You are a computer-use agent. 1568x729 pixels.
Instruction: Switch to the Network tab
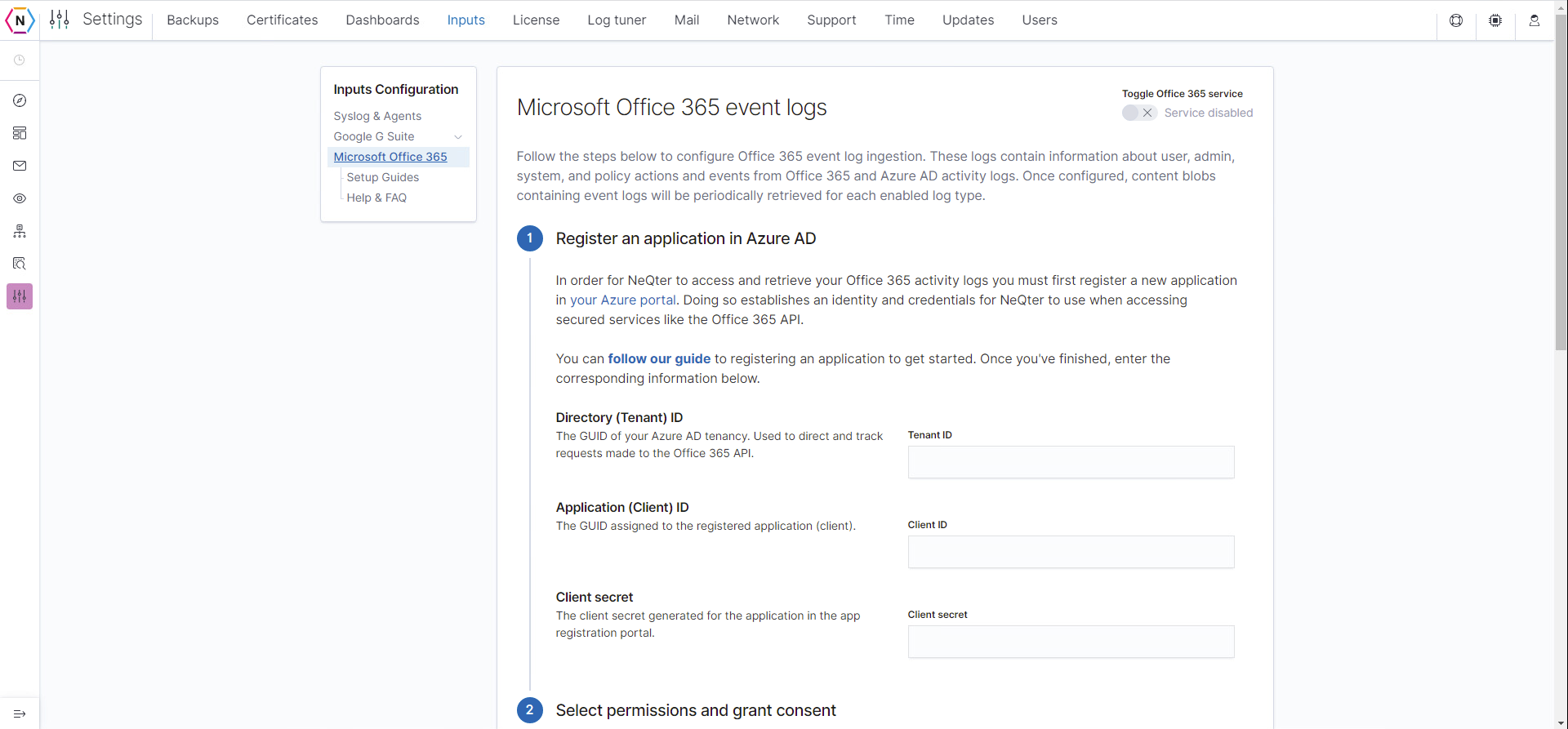(x=753, y=20)
